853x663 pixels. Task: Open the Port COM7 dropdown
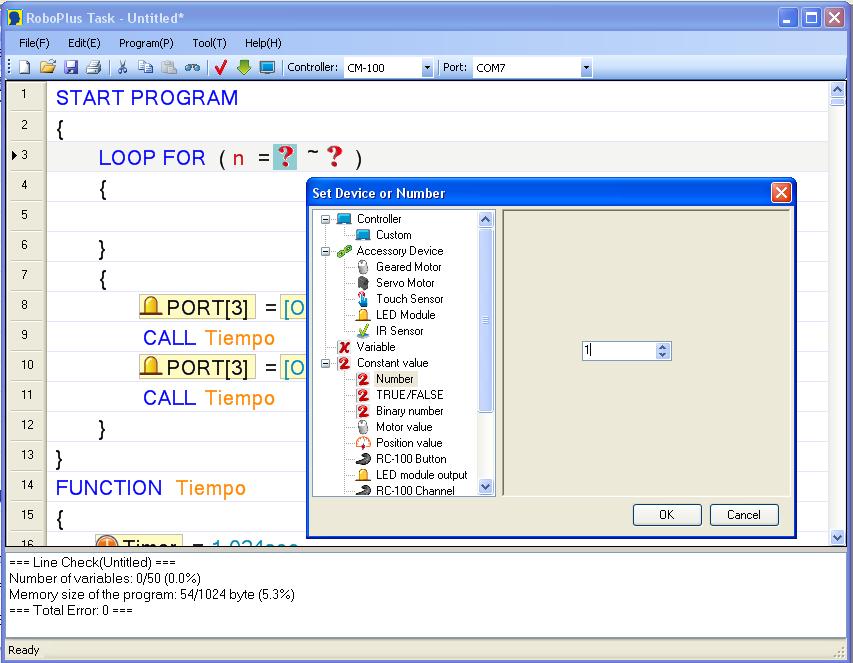pyautogui.click(x=586, y=68)
